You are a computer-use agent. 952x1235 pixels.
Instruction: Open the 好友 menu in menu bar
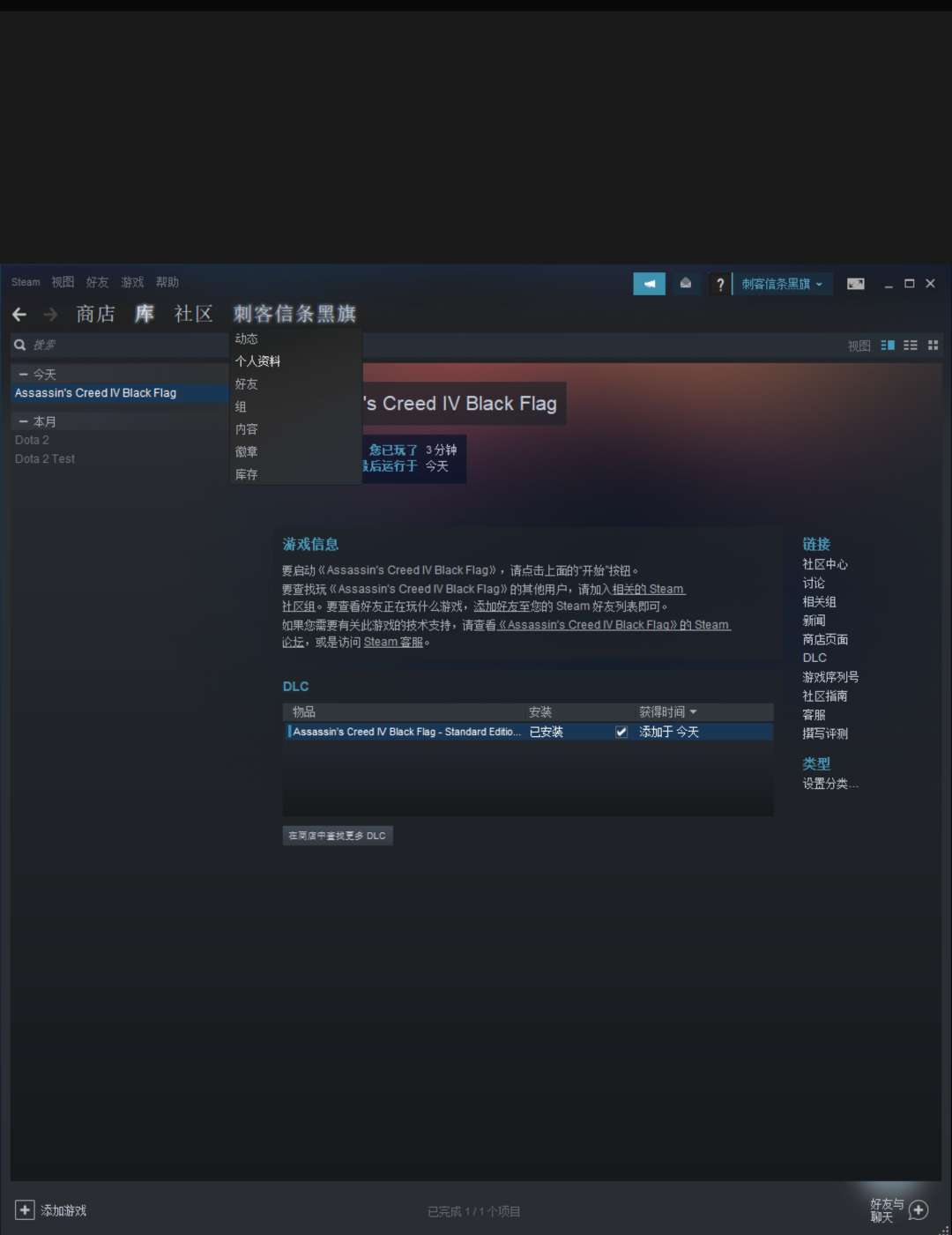(x=97, y=282)
